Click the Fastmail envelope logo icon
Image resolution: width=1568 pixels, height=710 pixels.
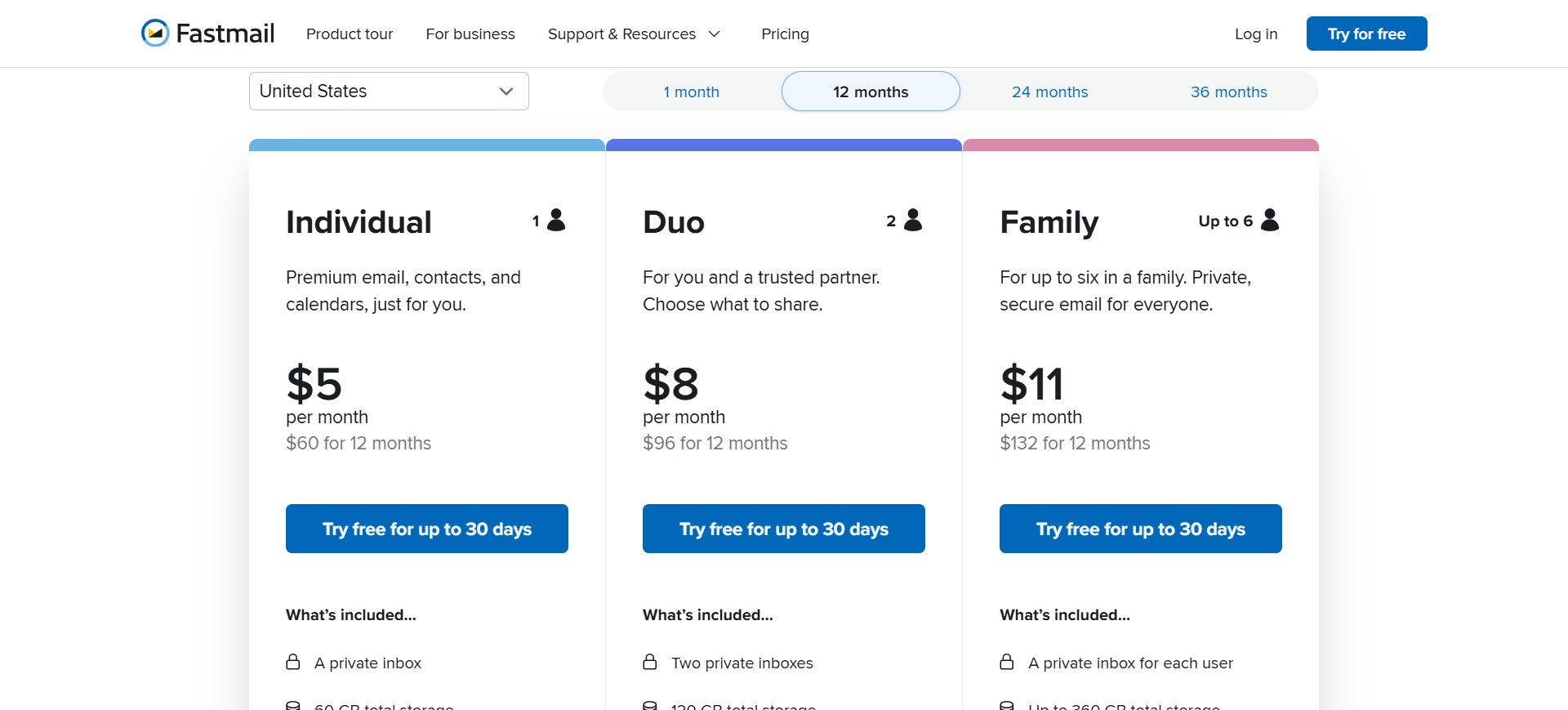tap(155, 33)
